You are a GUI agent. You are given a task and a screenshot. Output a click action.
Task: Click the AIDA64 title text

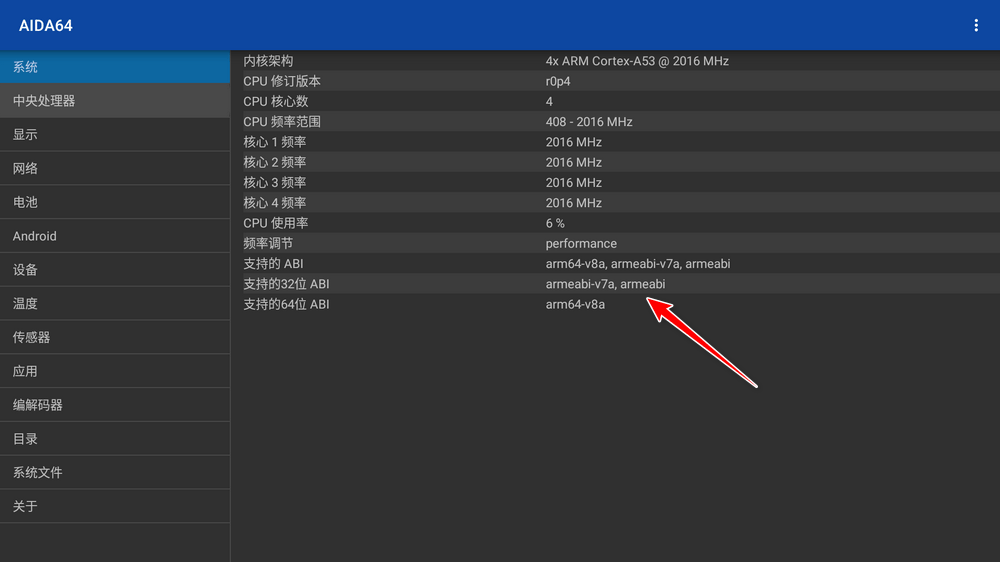tap(46, 25)
